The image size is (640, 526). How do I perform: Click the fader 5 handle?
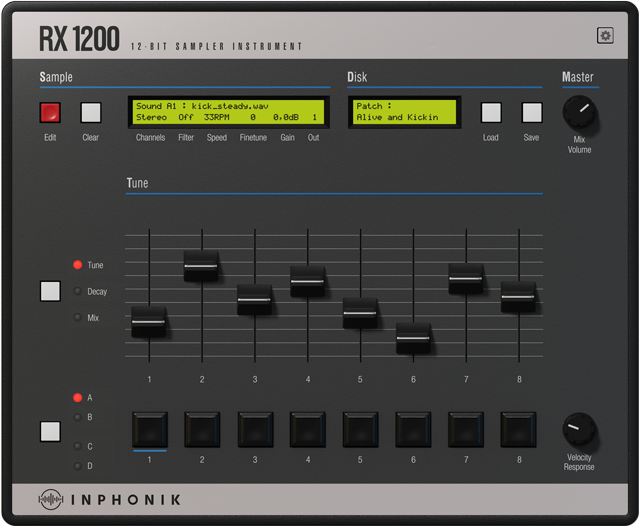click(360, 313)
